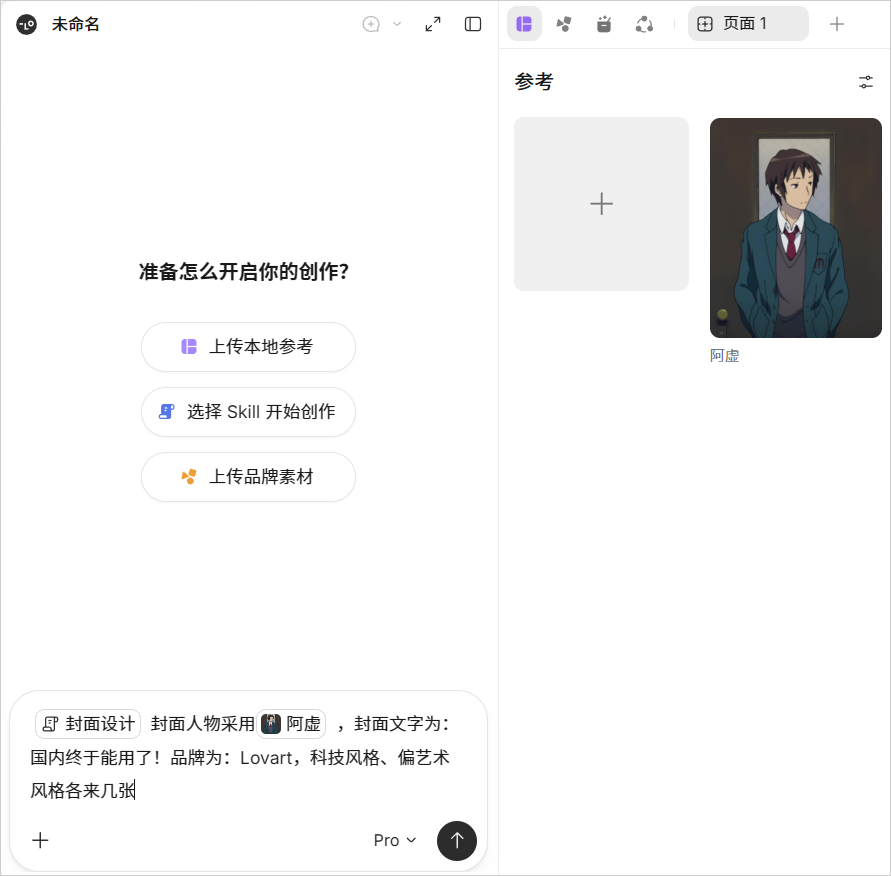Image resolution: width=891 pixels, height=876 pixels.
Task: Select the 阿虚 character thumbnail
Action: (796, 228)
